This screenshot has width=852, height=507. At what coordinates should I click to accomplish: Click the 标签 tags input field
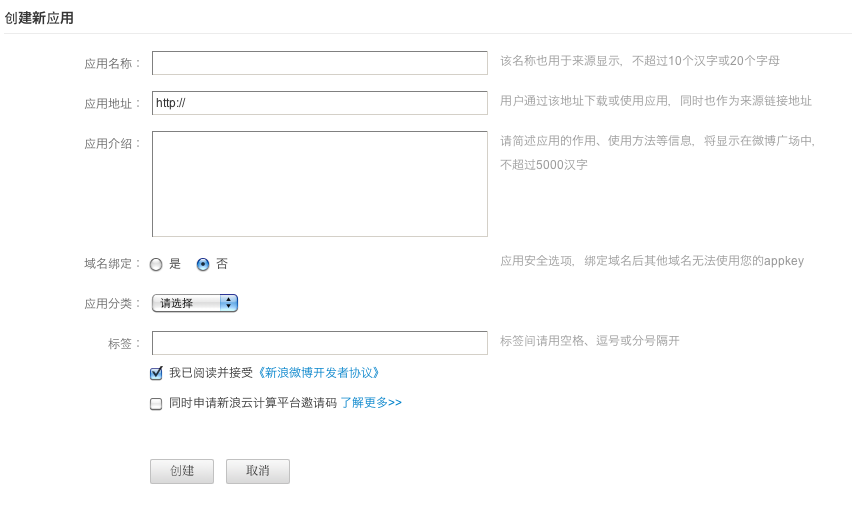319,343
